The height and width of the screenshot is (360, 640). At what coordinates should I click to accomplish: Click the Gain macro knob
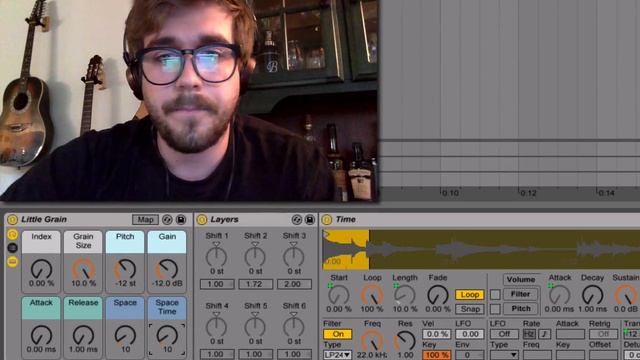coord(167,269)
